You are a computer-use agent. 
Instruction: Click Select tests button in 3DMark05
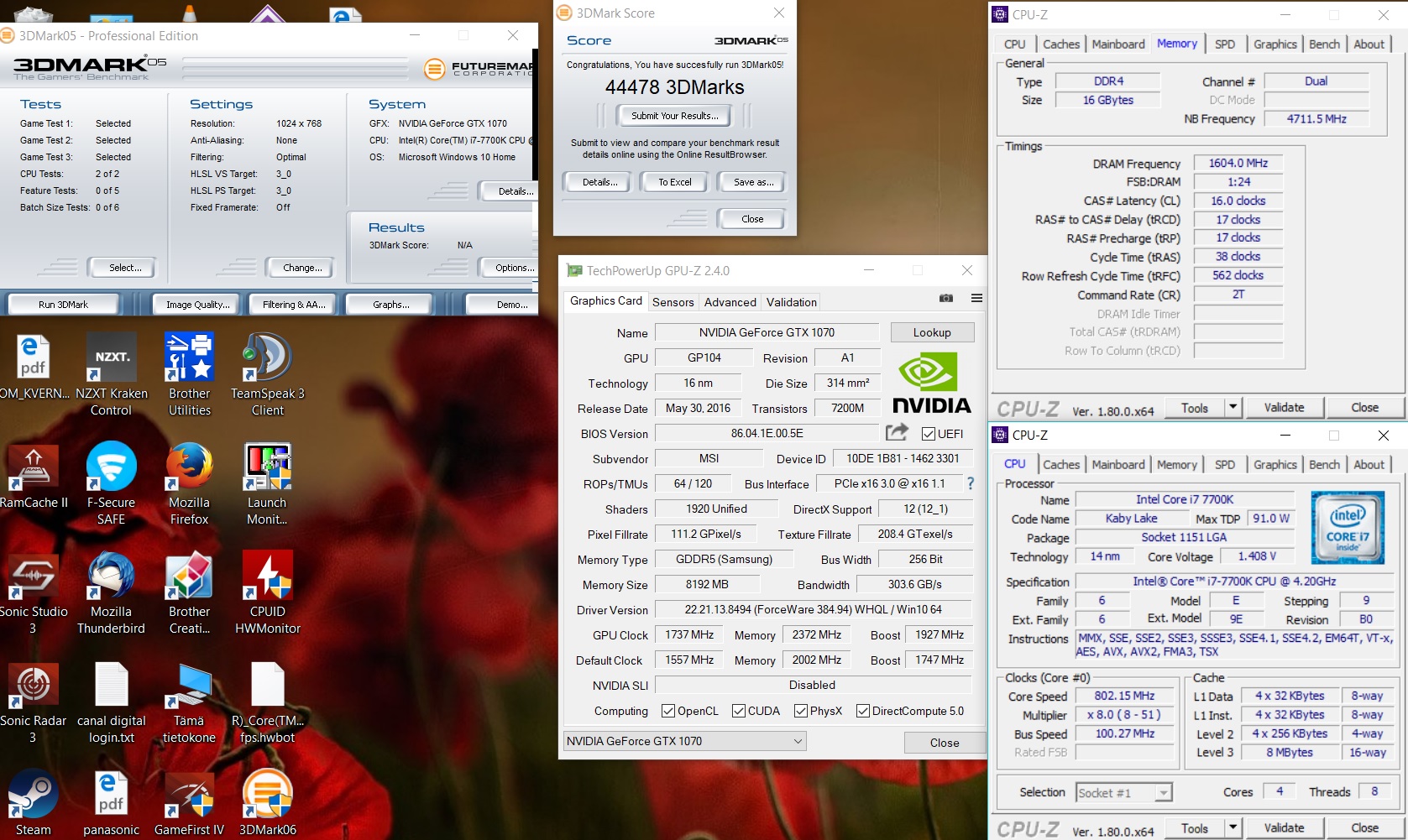(x=125, y=268)
